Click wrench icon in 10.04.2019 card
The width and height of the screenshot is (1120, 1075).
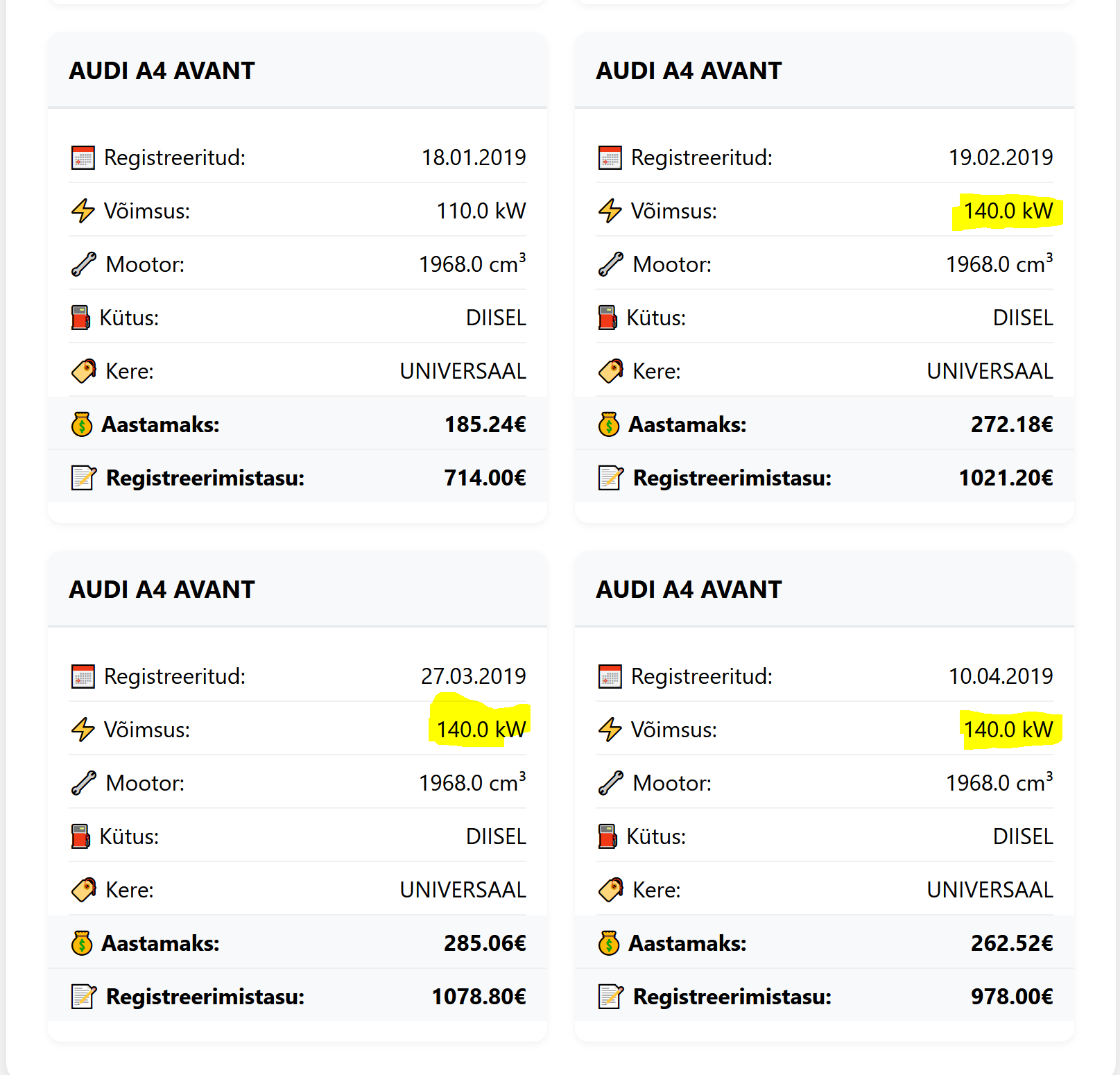point(610,783)
